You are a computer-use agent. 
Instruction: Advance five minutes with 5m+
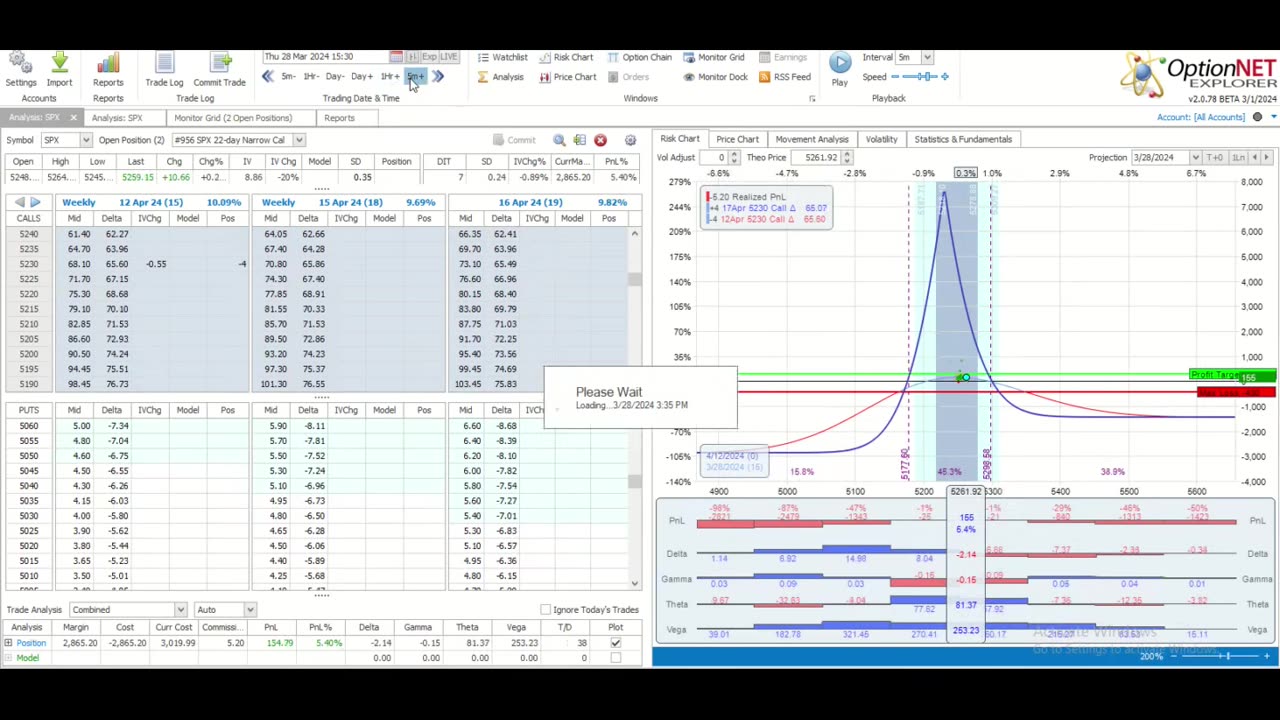pyautogui.click(x=416, y=77)
